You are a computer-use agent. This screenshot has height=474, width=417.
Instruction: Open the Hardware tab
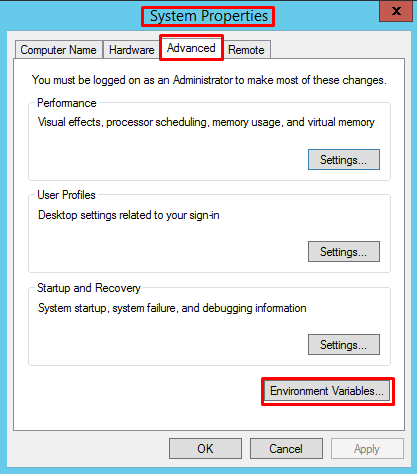[131, 50]
